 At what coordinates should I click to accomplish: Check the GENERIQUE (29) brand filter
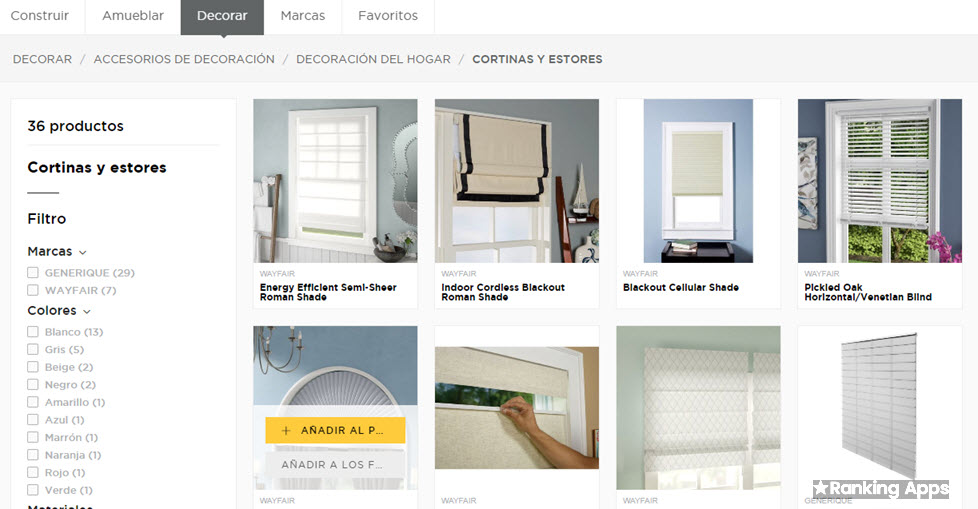click(x=33, y=273)
